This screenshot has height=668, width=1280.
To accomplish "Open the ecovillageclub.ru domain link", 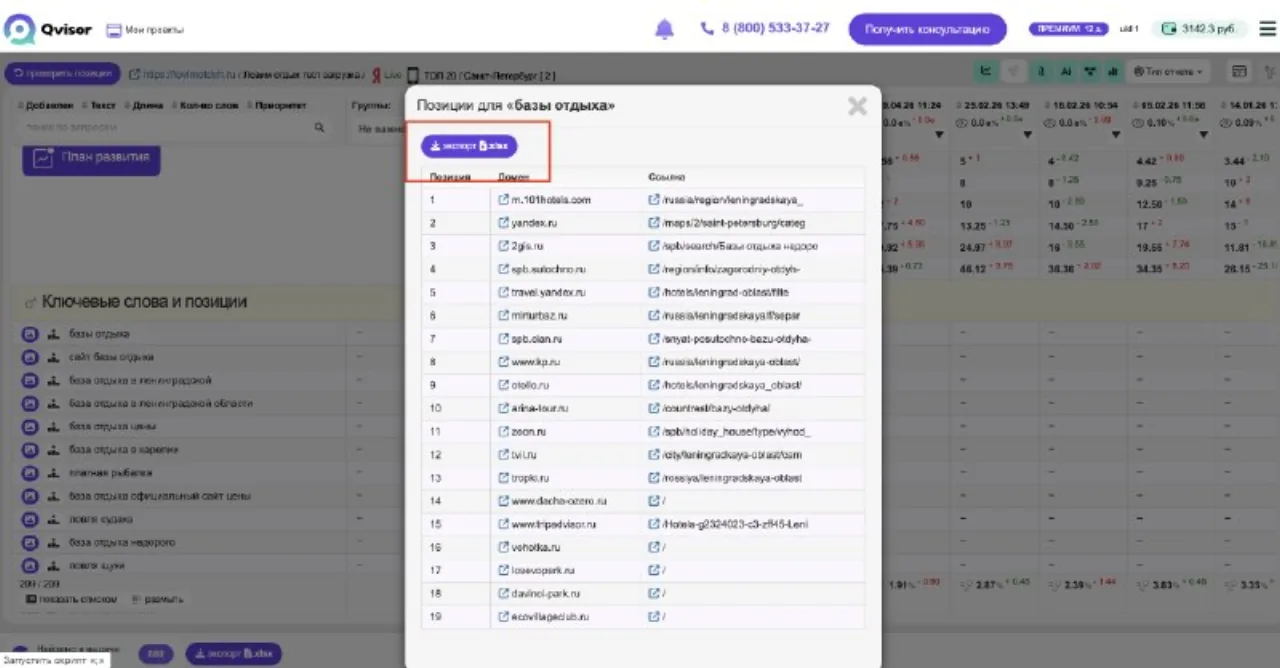I will pyautogui.click(x=549, y=617).
